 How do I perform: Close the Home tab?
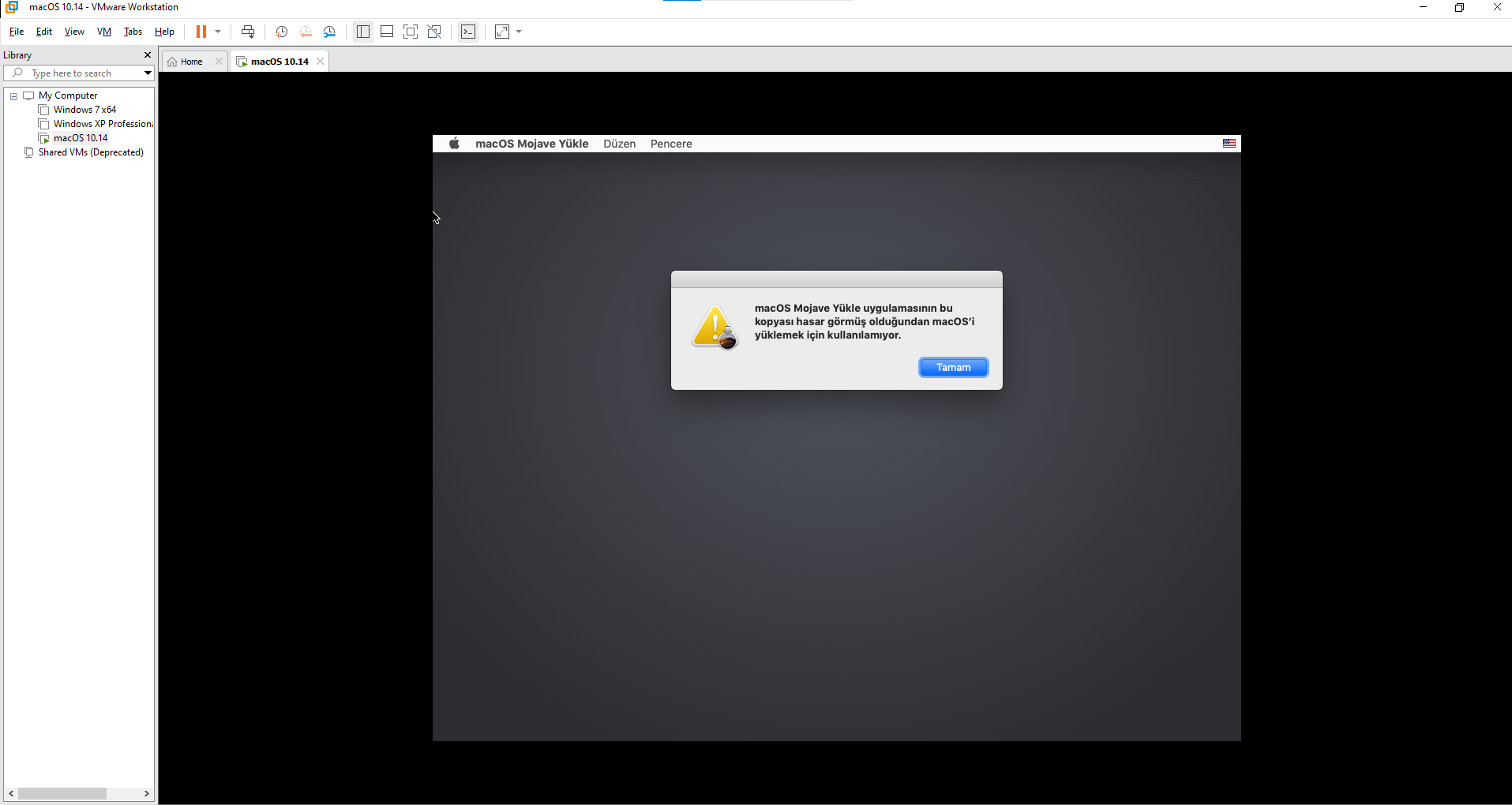click(x=219, y=62)
